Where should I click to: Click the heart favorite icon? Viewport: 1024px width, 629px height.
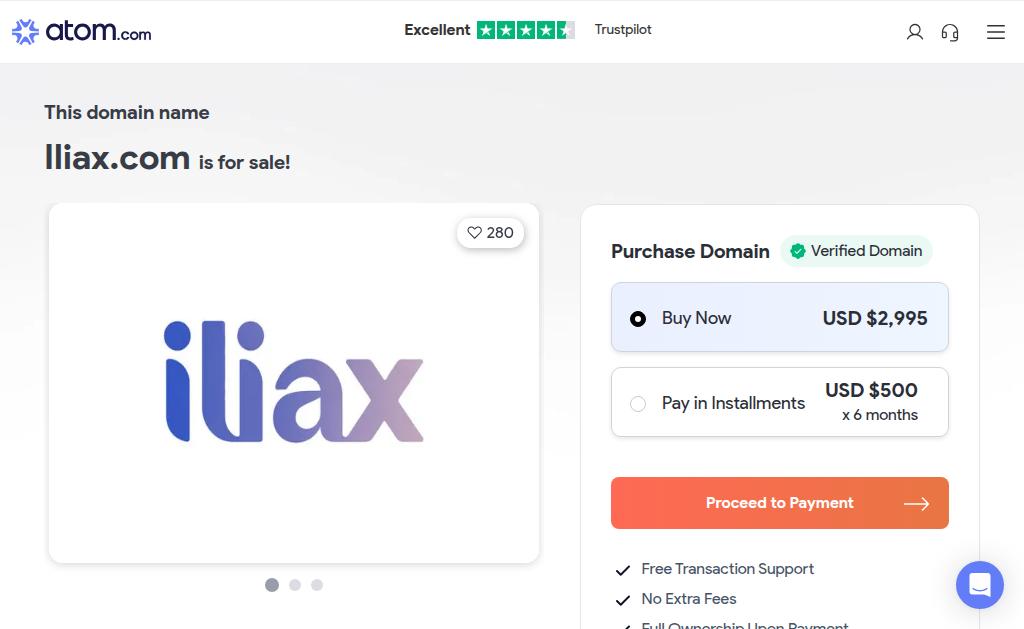coord(475,233)
